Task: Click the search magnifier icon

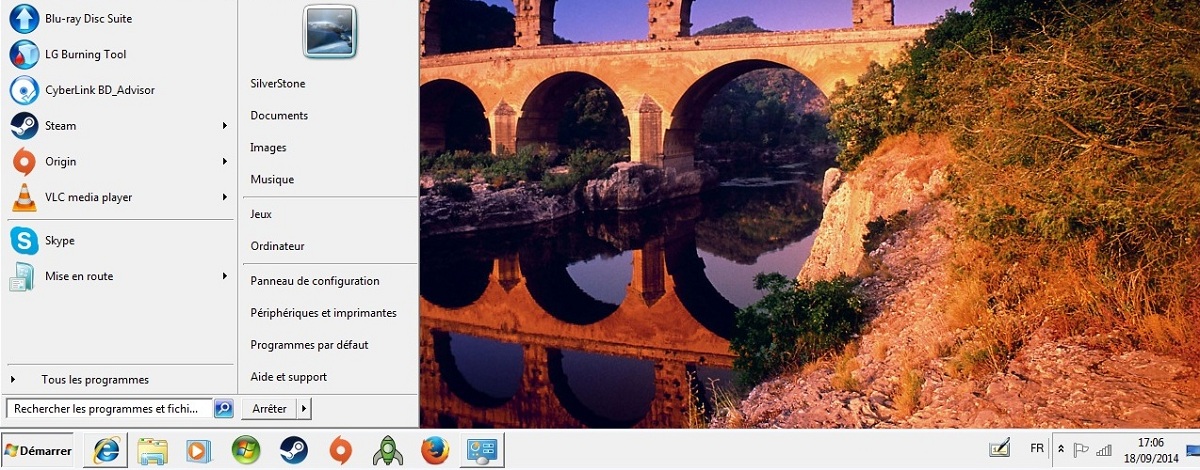Action: pos(223,408)
